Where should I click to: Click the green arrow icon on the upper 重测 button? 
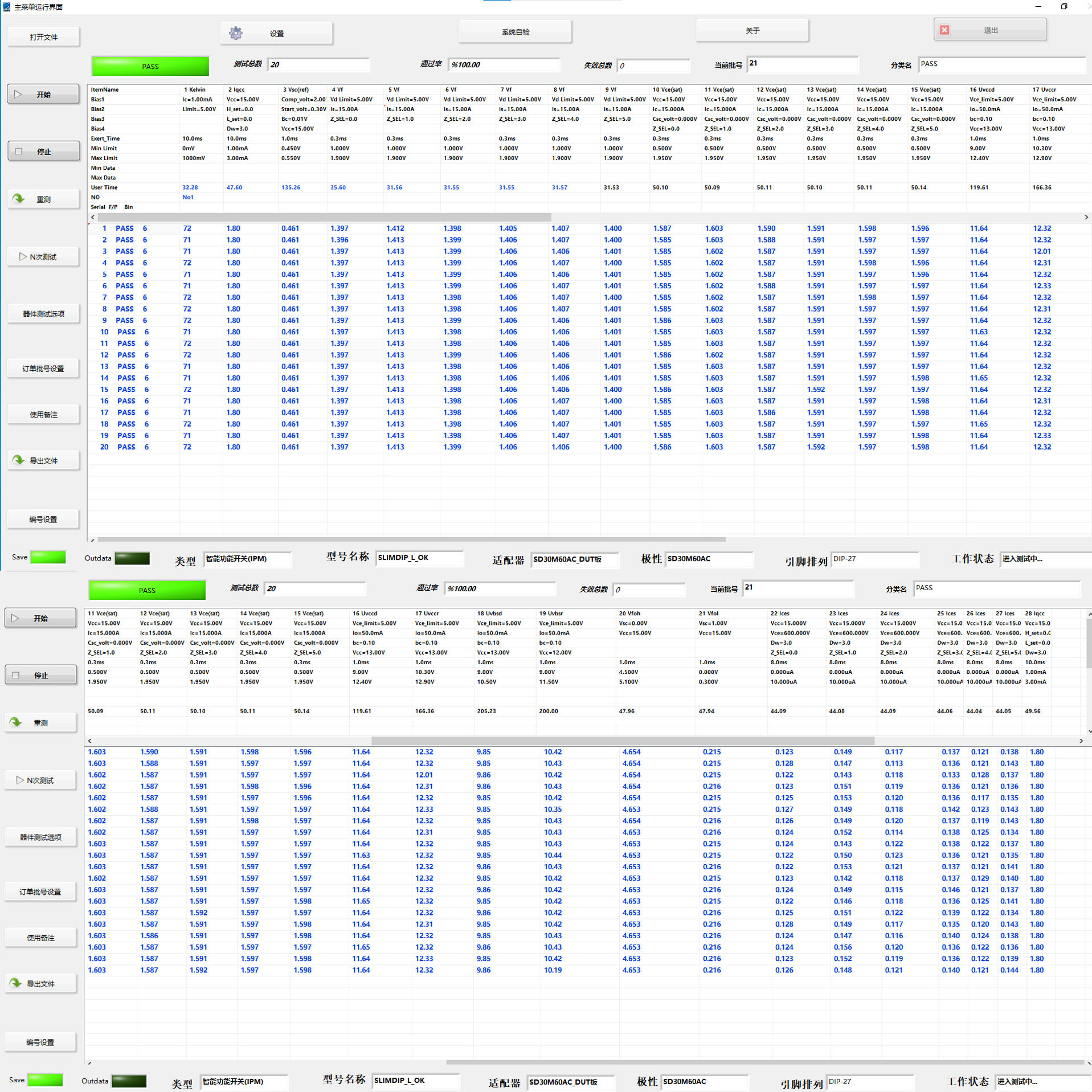(19, 199)
